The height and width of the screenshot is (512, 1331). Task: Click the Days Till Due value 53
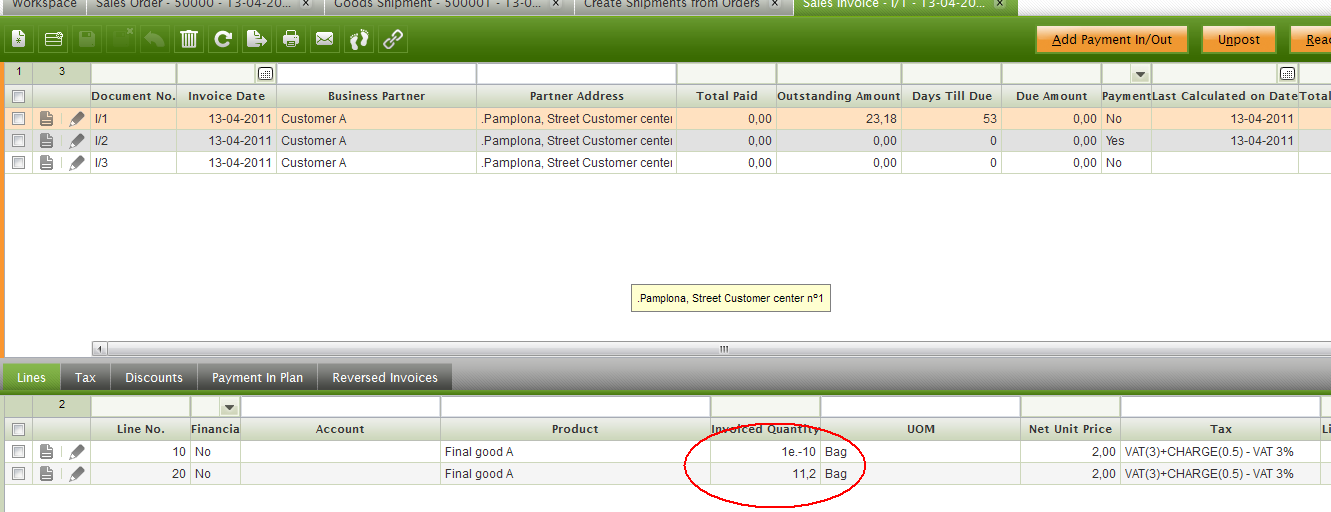(952, 118)
